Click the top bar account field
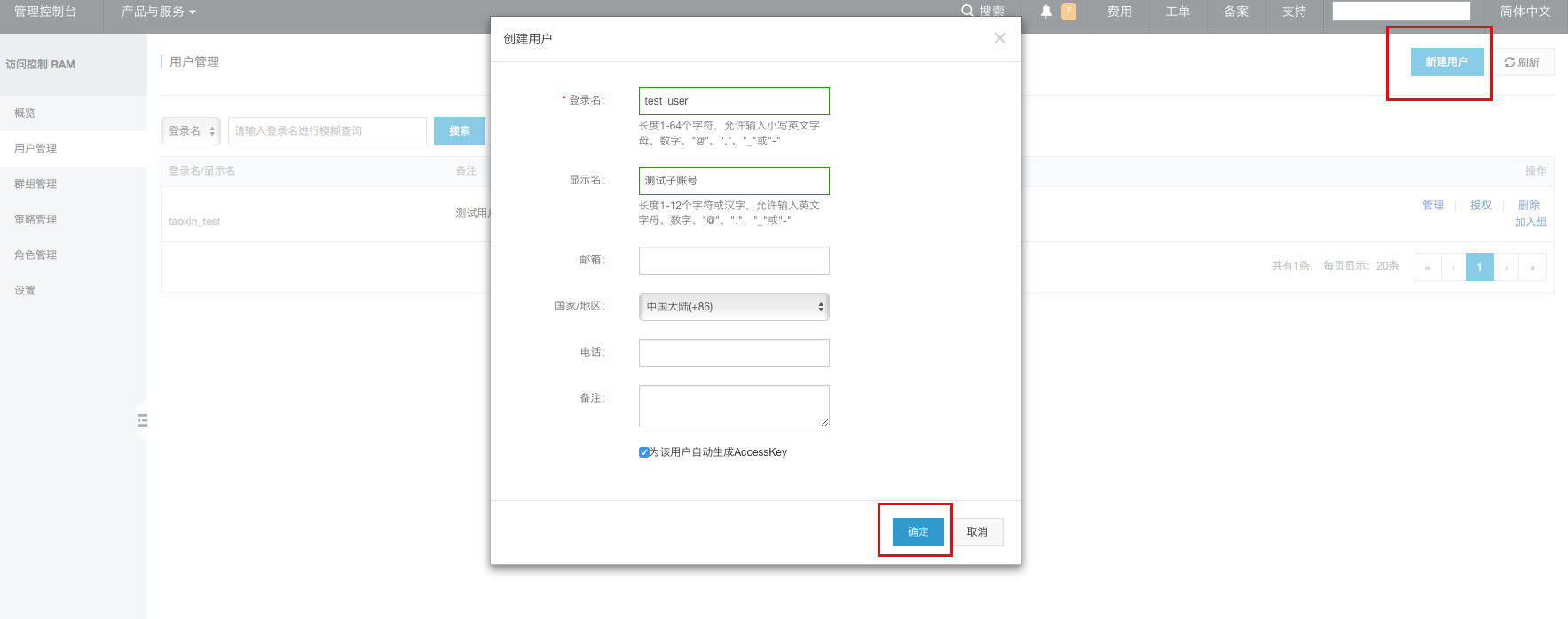Screen dimensions: 1568x619 pyautogui.click(x=1401, y=12)
